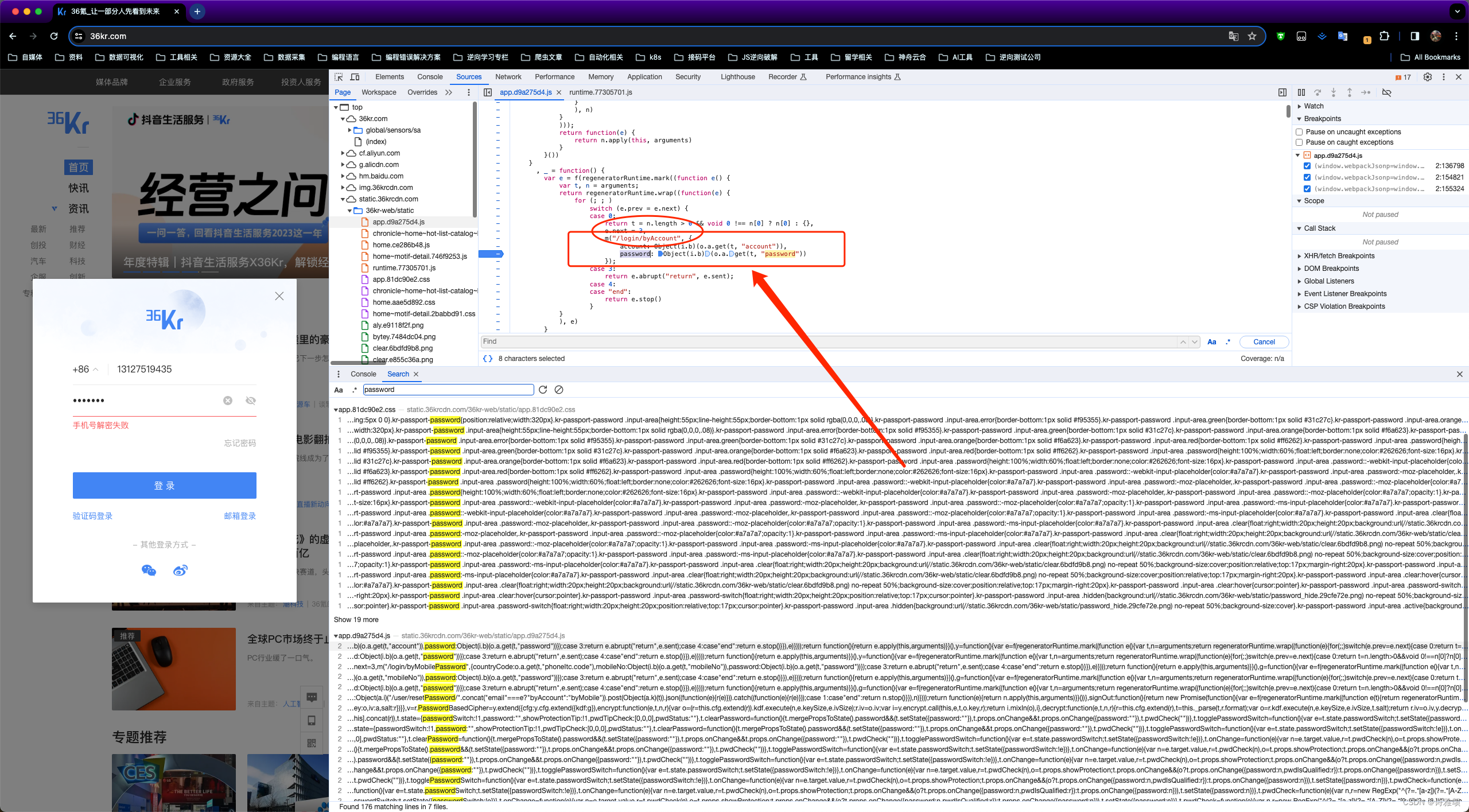Open the Overrides navigator tab
The width and height of the screenshot is (1469, 812).
[x=422, y=92]
